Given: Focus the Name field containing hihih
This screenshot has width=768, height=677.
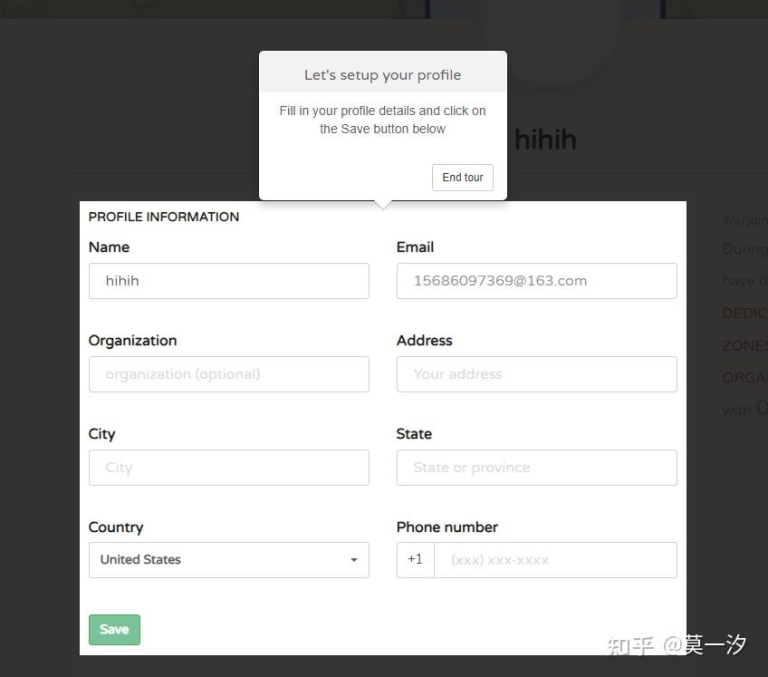Looking at the screenshot, I should [228, 281].
